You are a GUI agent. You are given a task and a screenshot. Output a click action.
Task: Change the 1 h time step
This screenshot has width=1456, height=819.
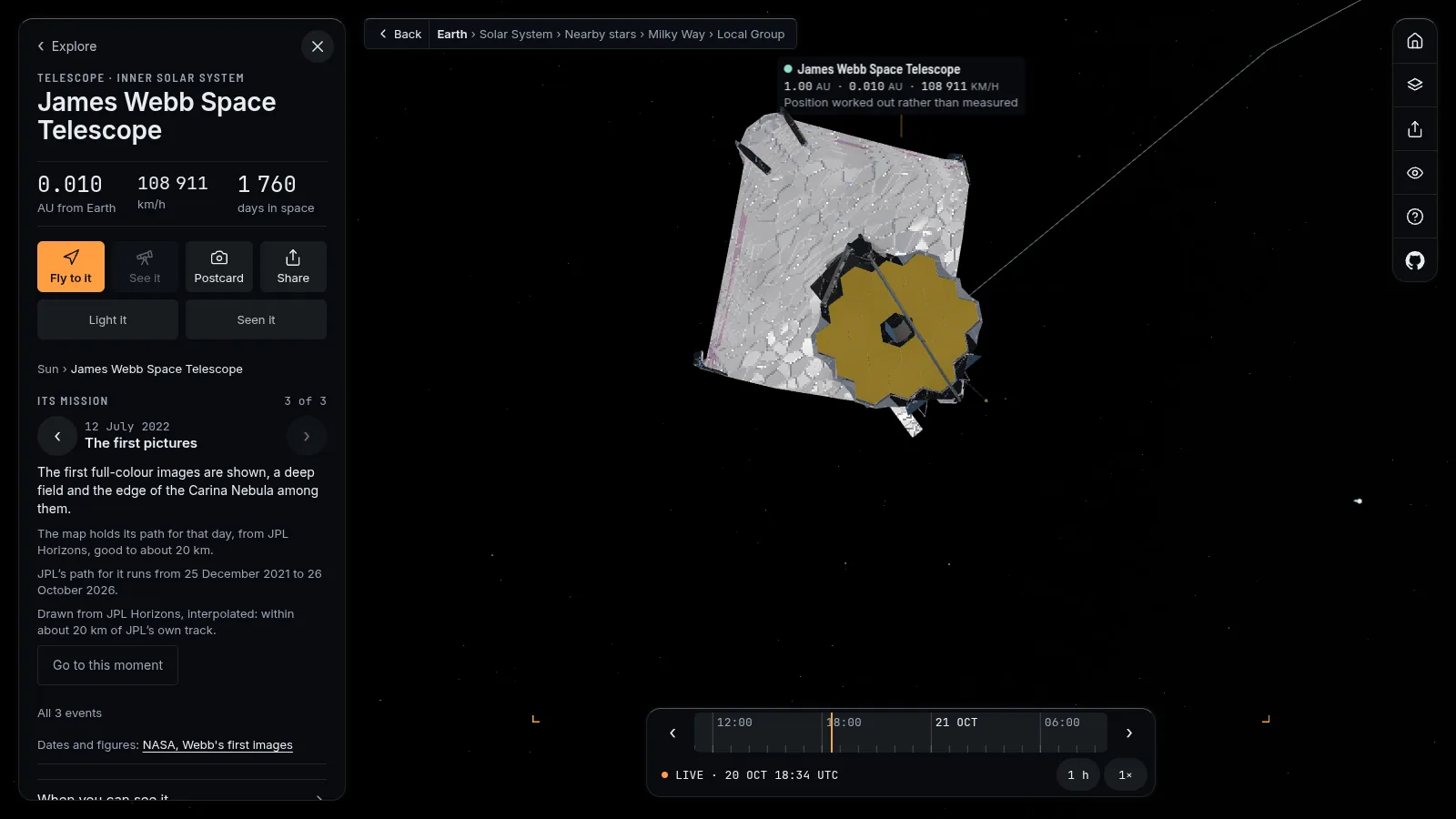1078,775
